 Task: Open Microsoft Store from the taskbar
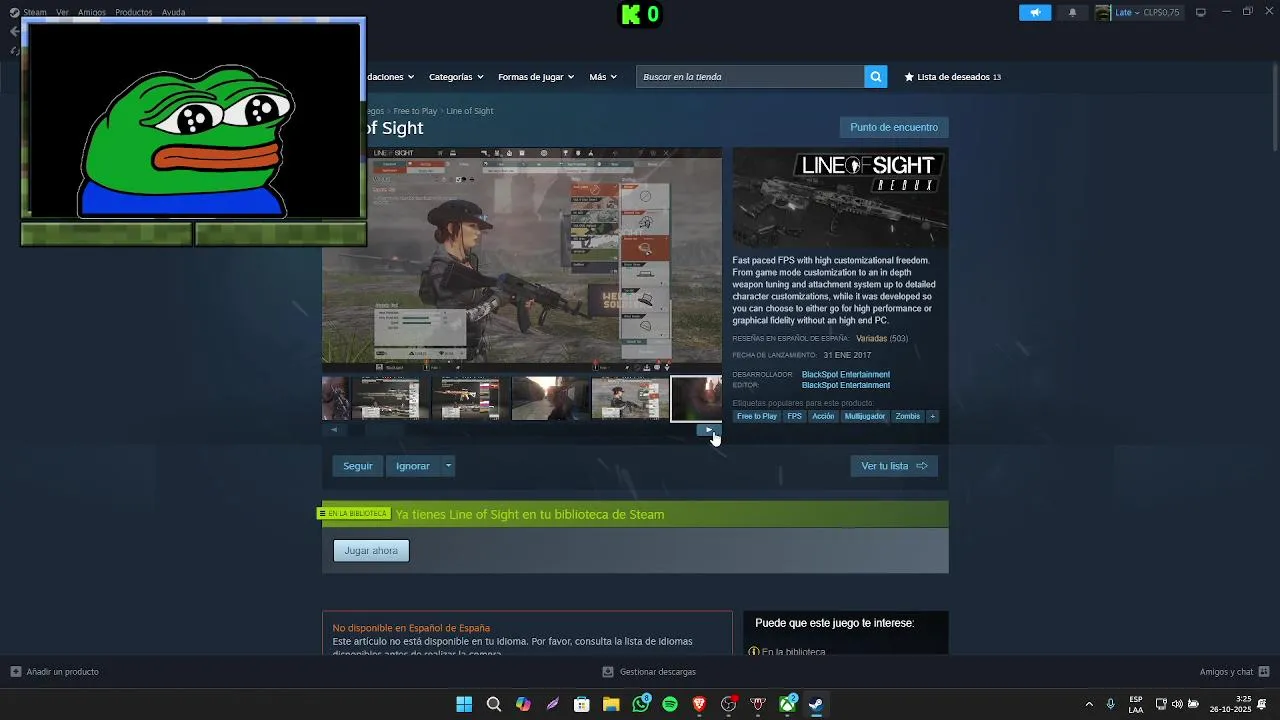pos(581,704)
